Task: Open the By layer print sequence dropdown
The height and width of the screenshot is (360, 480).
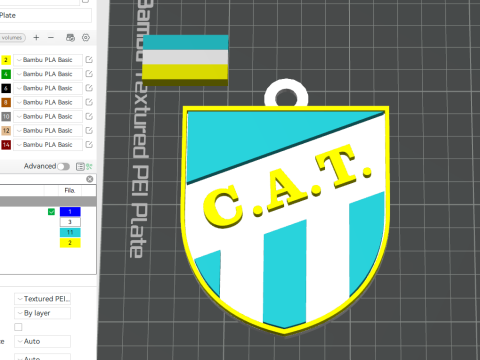Action: (x=42, y=313)
